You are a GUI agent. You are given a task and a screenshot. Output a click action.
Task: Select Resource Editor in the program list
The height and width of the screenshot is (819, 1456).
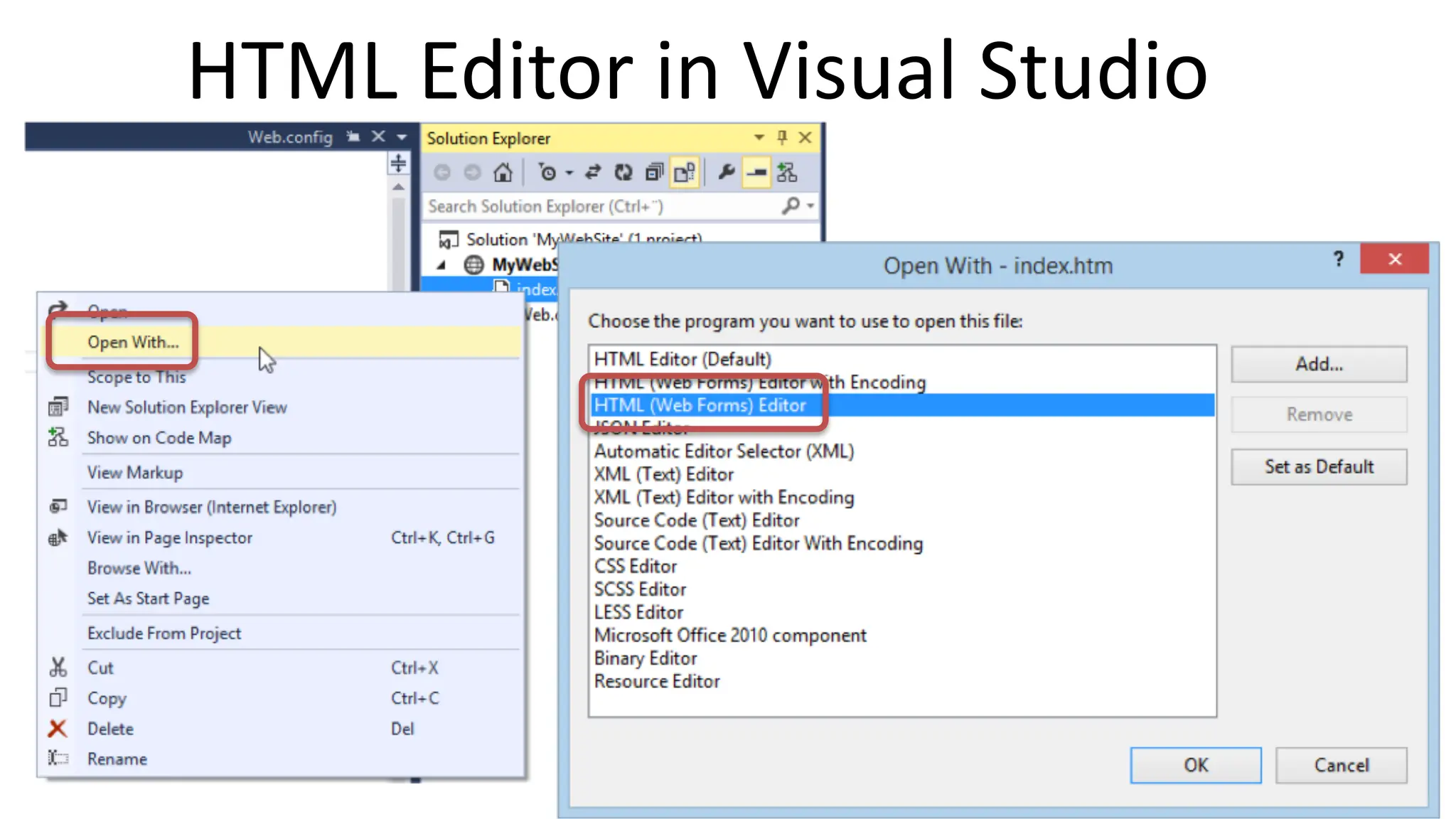pos(902,681)
